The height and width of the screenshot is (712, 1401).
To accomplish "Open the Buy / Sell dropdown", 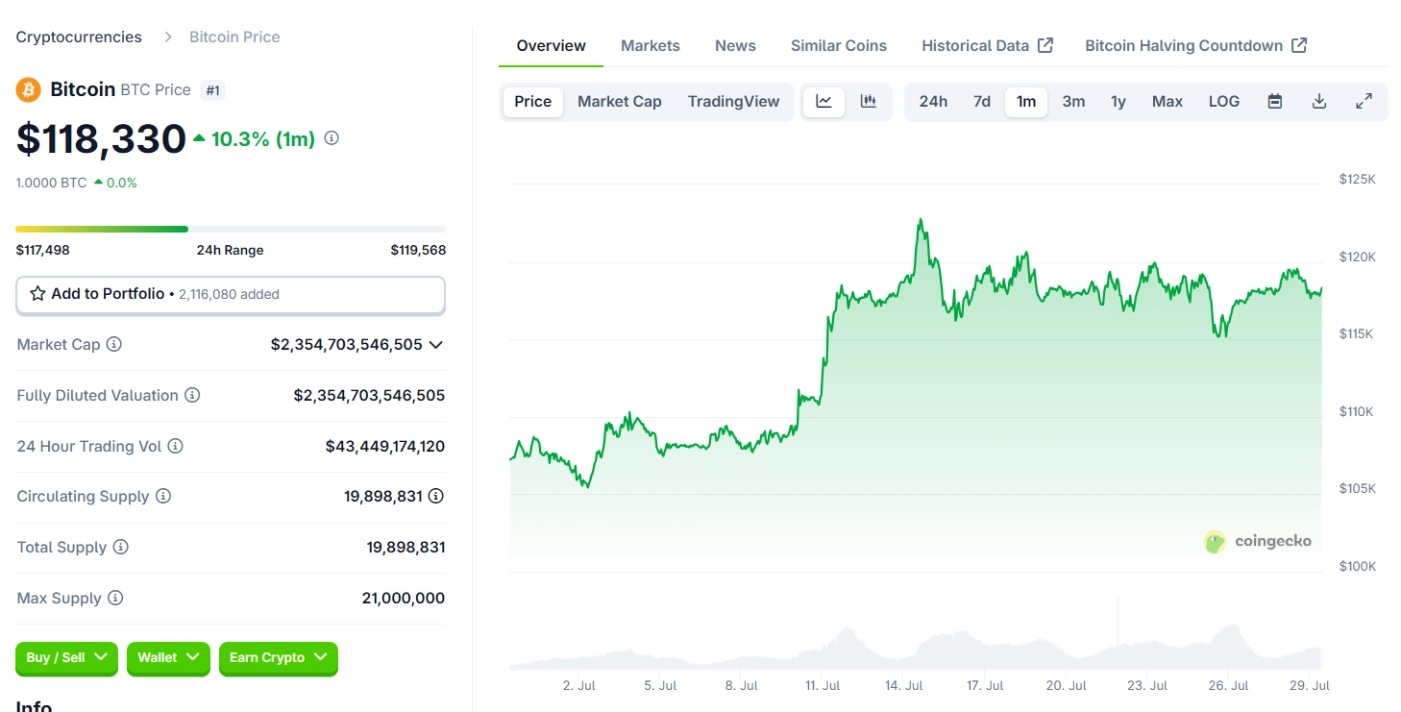I will [67, 658].
